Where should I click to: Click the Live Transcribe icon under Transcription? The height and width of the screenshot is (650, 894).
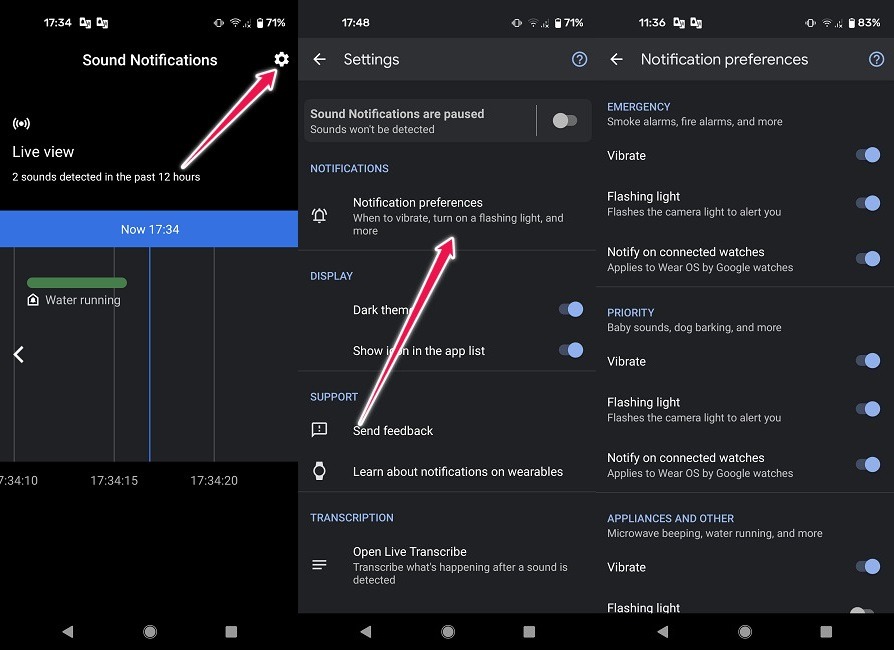(x=319, y=563)
